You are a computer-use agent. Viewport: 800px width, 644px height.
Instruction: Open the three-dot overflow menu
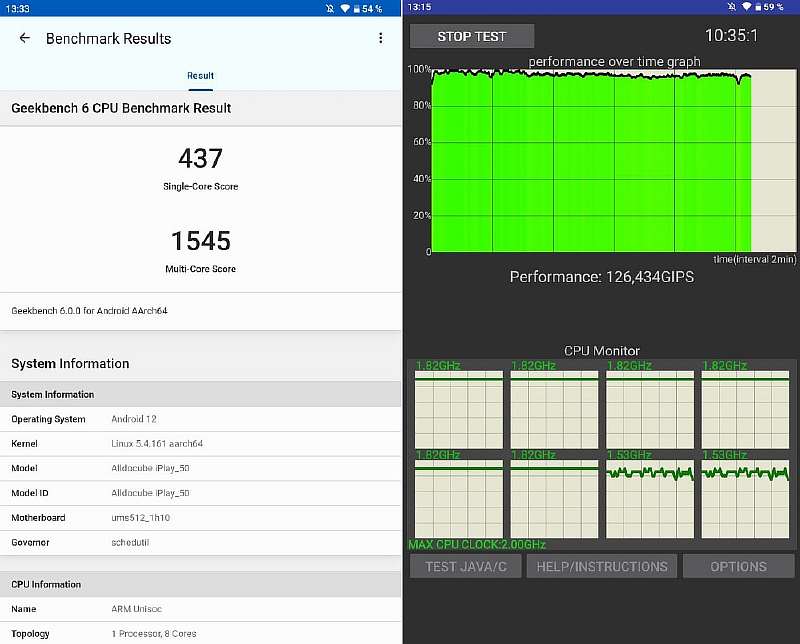tap(380, 39)
